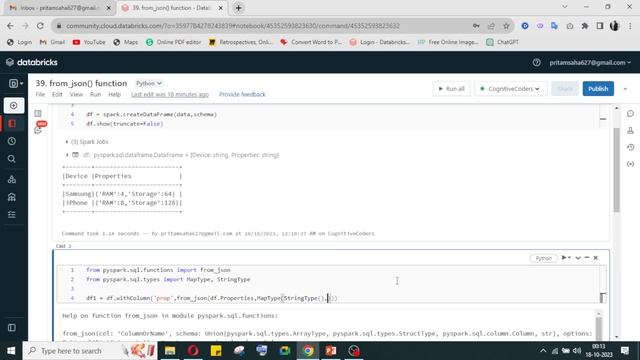This screenshot has width=640, height=360.
Task: Open the Python language dropdown
Action: (x=149, y=83)
